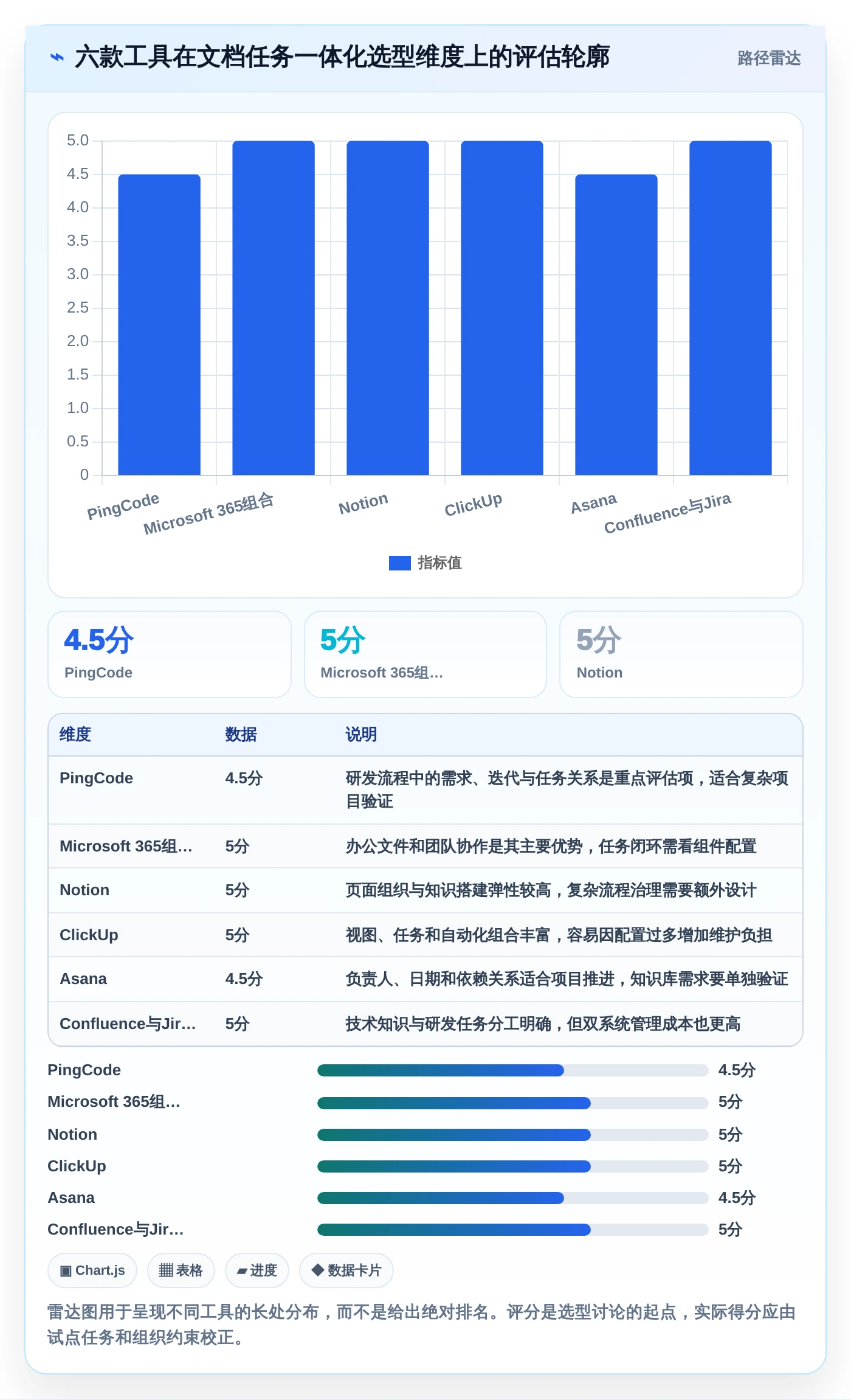Open the 5分 Microsoft 365组 data card
The width and height of the screenshot is (851, 1400).
click(x=425, y=654)
